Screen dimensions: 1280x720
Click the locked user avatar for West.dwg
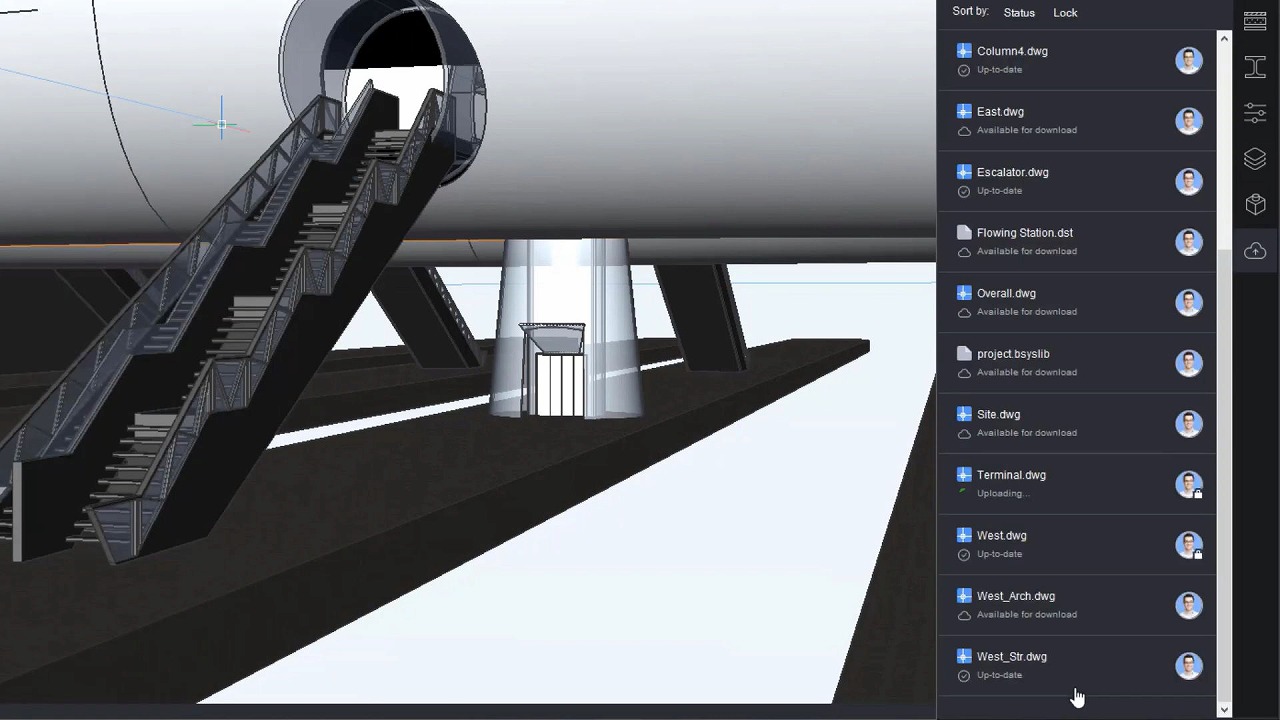tap(1189, 545)
